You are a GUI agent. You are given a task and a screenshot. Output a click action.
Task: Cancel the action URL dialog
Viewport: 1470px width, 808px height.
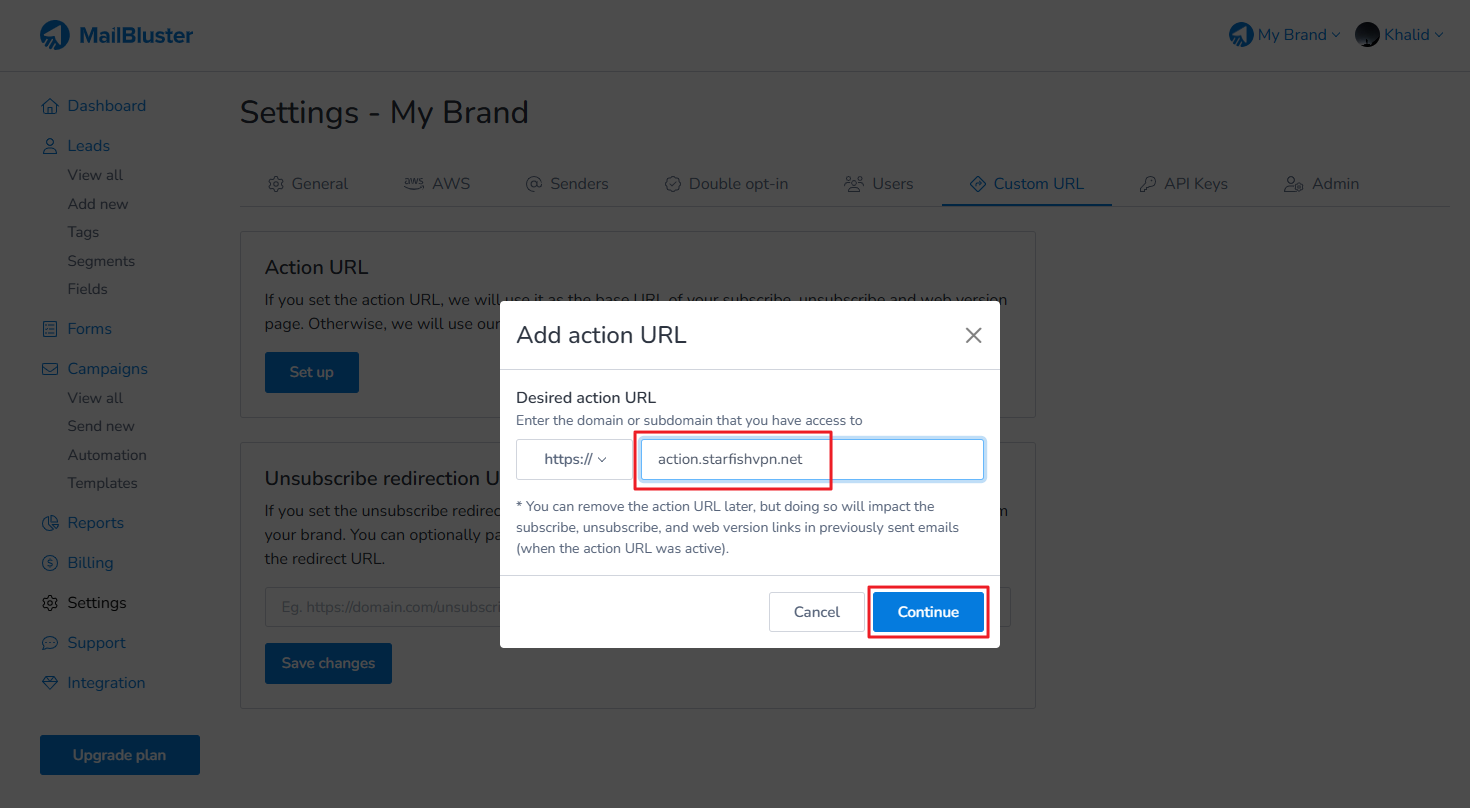[x=816, y=612]
